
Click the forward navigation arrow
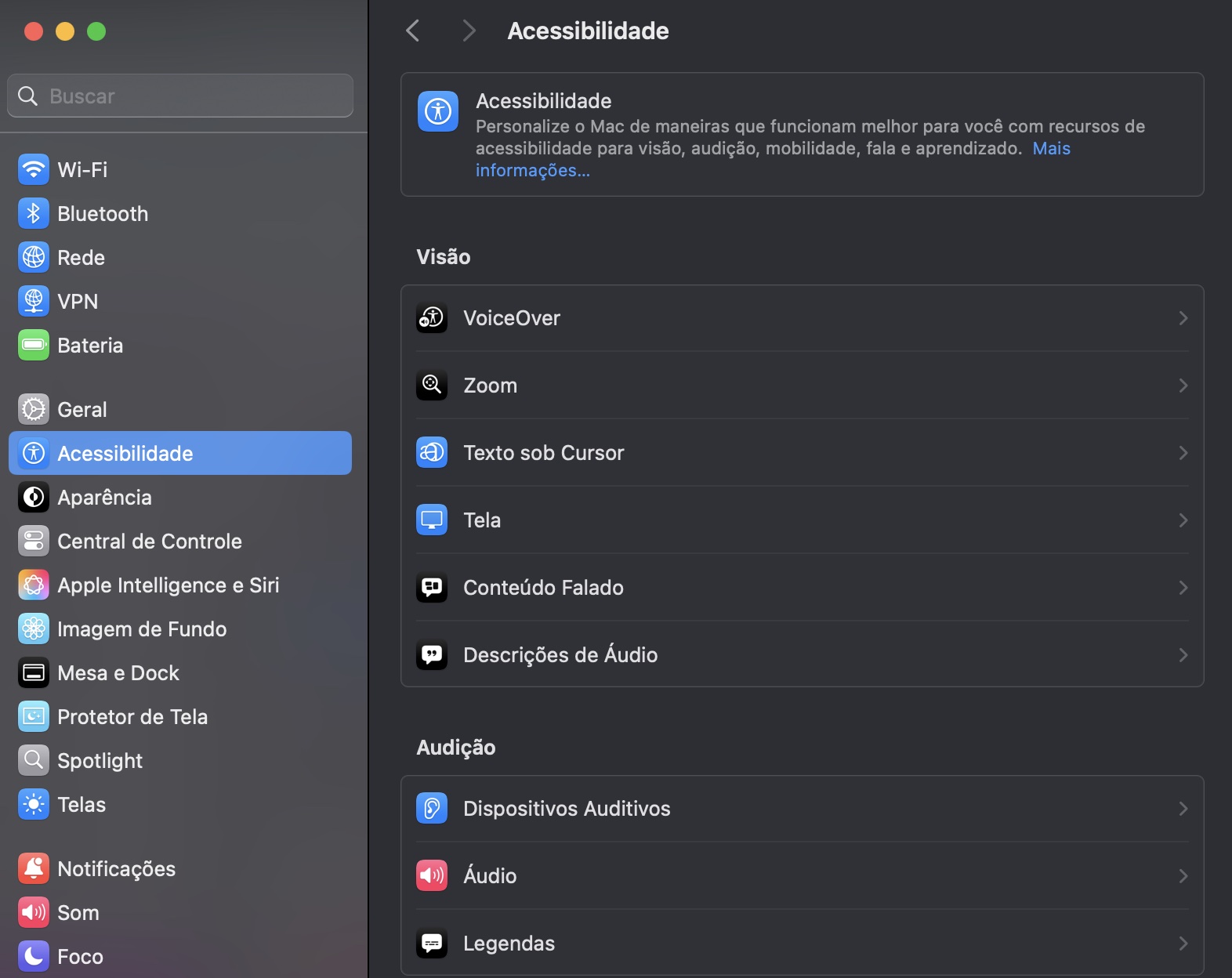pyautogui.click(x=469, y=31)
